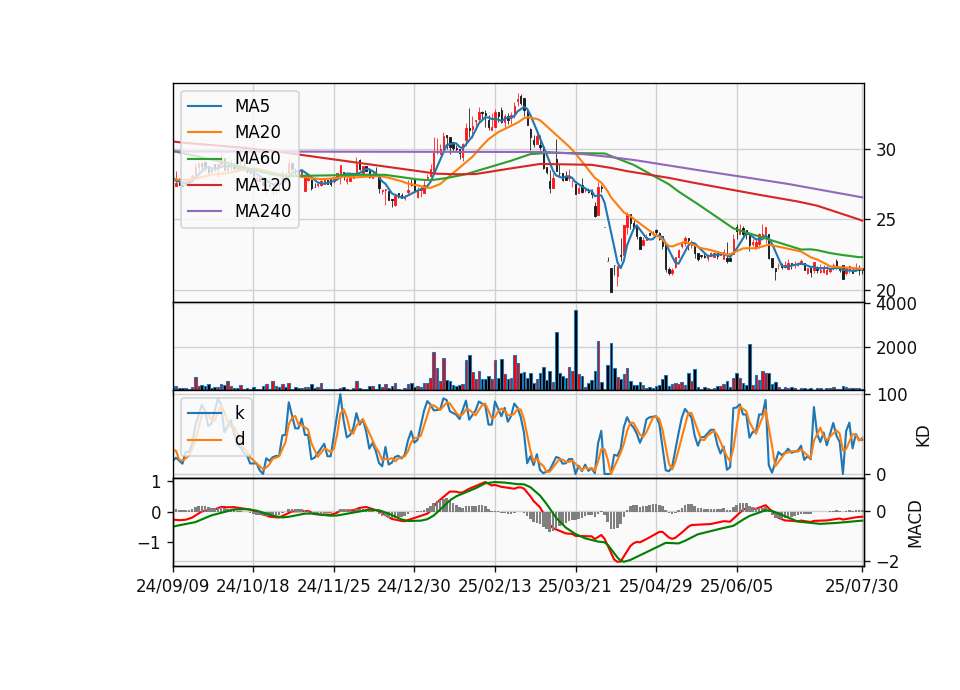Click the 25/04/29 date tick label
This screenshot has height=690, width=960.
pos(656,586)
